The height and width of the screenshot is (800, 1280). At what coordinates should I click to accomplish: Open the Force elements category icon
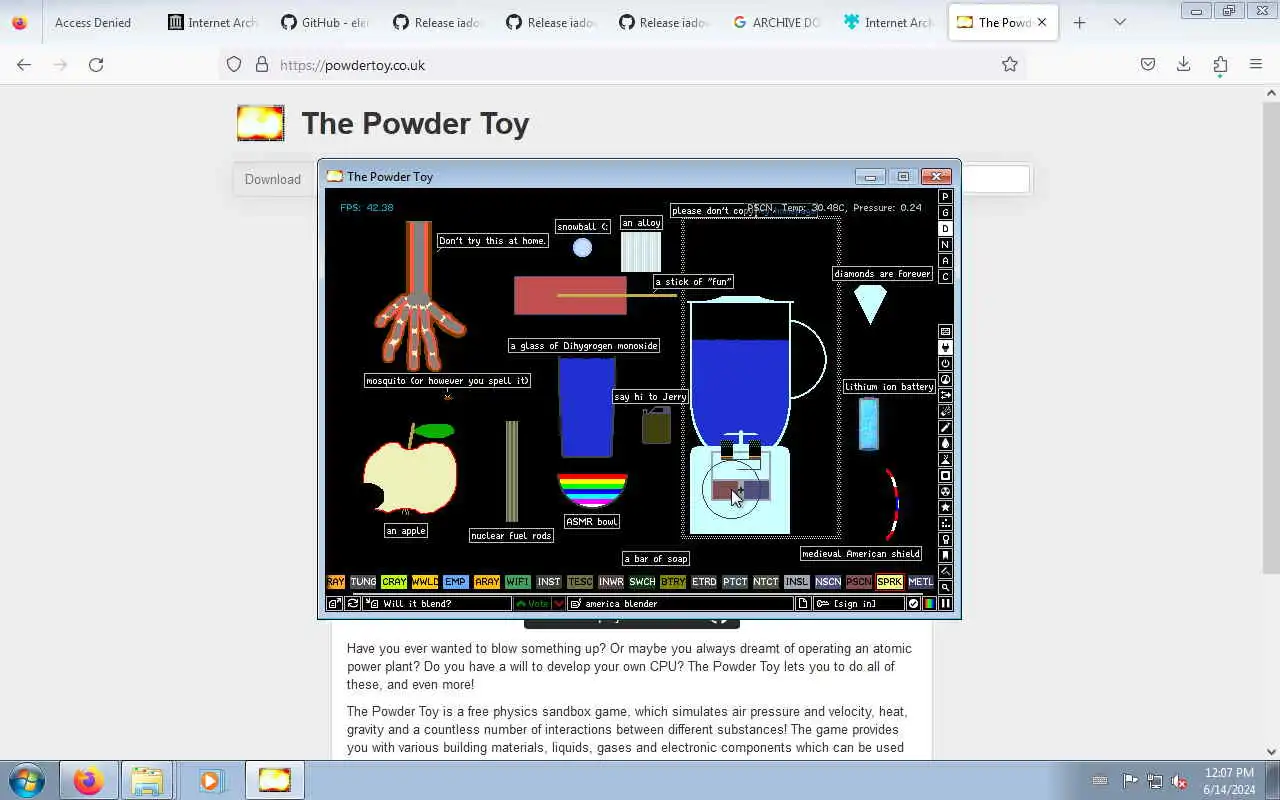point(945,395)
